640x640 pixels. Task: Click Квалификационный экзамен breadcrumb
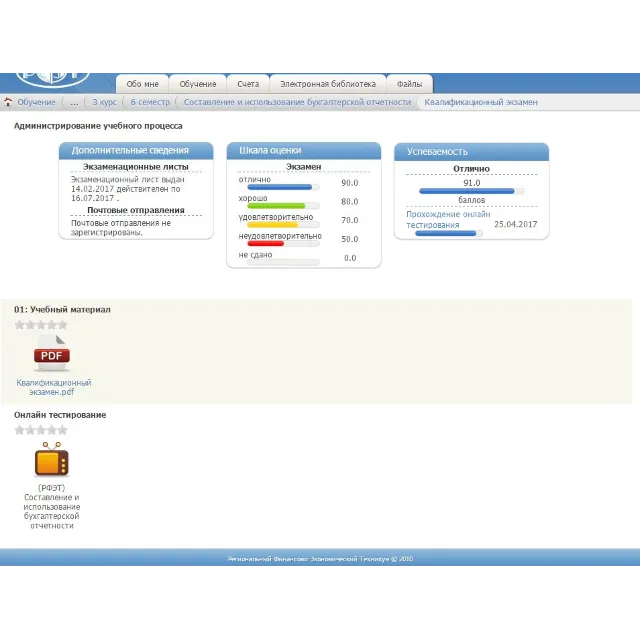(x=481, y=102)
